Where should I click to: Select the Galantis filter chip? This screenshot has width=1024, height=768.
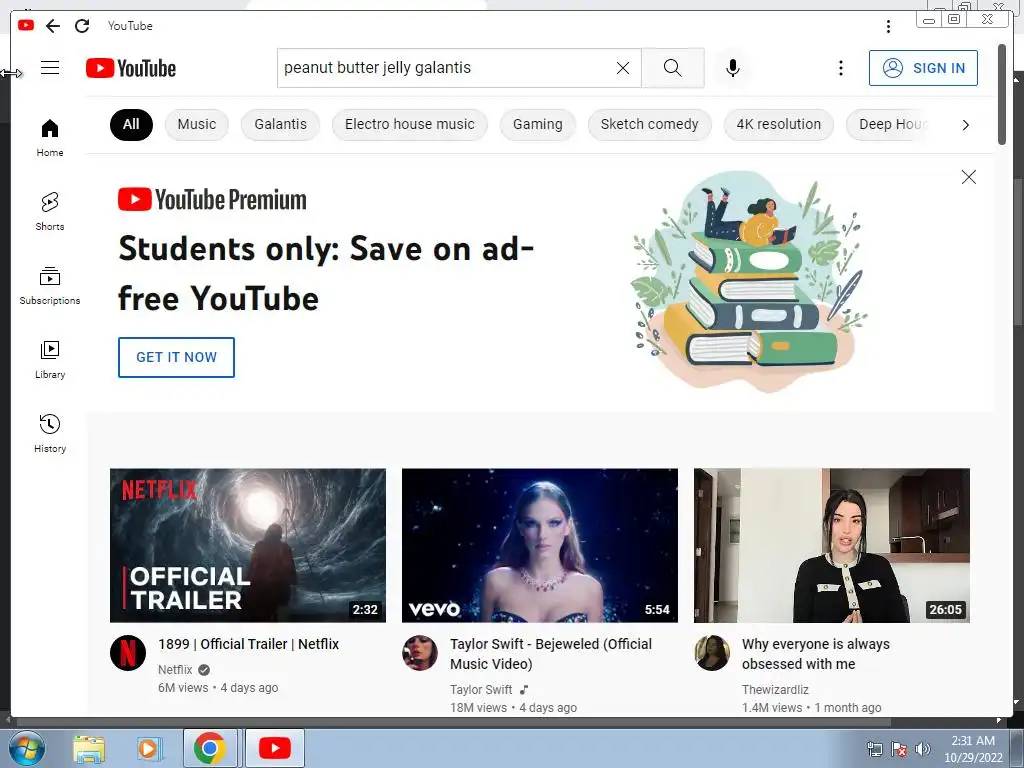[280, 124]
